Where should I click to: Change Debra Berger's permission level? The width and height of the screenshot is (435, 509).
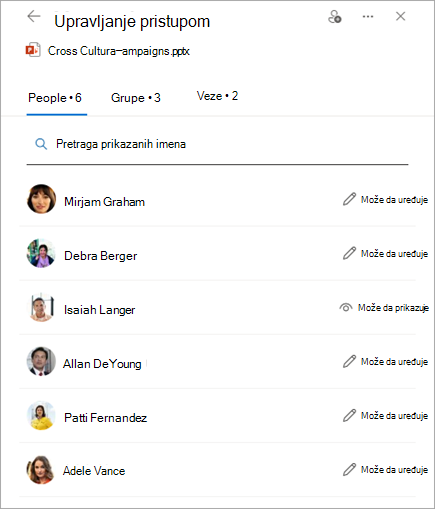(x=385, y=253)
